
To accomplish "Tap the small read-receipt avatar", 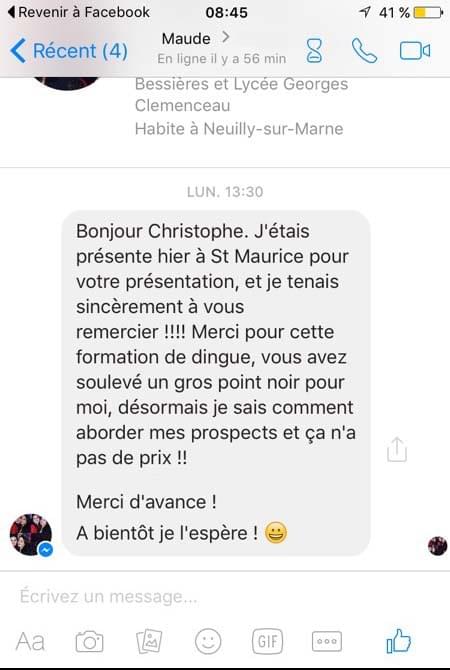I will pyautogui.click(x=438, y=546).
